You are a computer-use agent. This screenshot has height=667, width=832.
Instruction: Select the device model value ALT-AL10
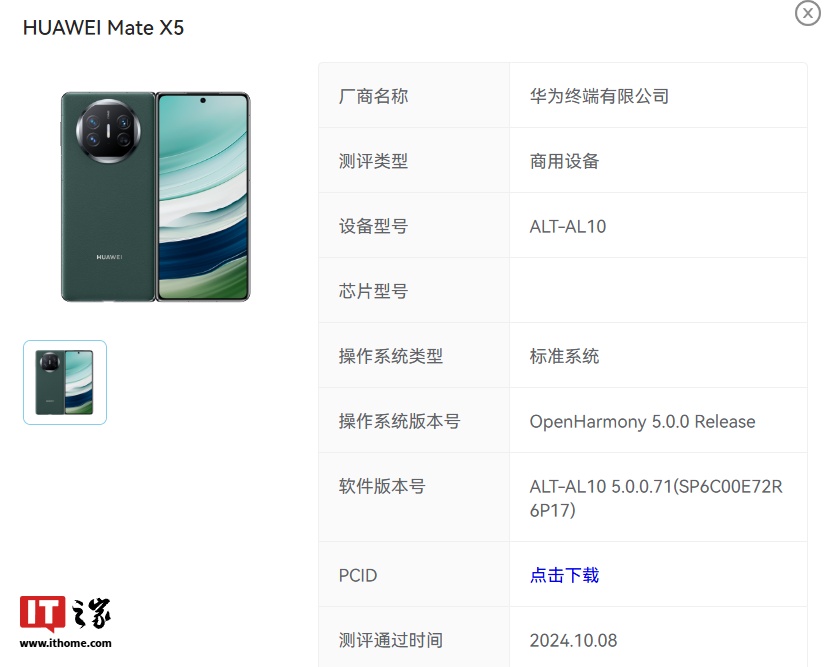(x=568, y=227)
